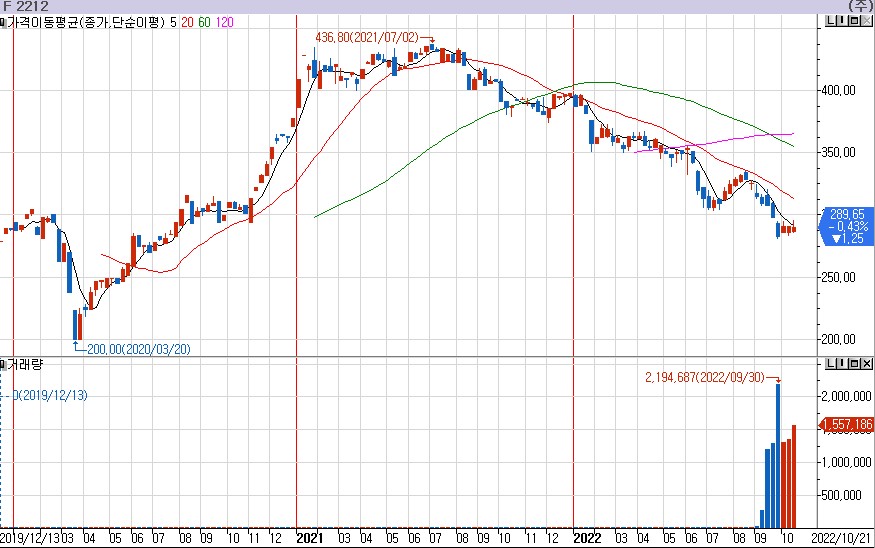Click the 2,194,687(2022/09/30) peak volume annotation

coord(705,378)
